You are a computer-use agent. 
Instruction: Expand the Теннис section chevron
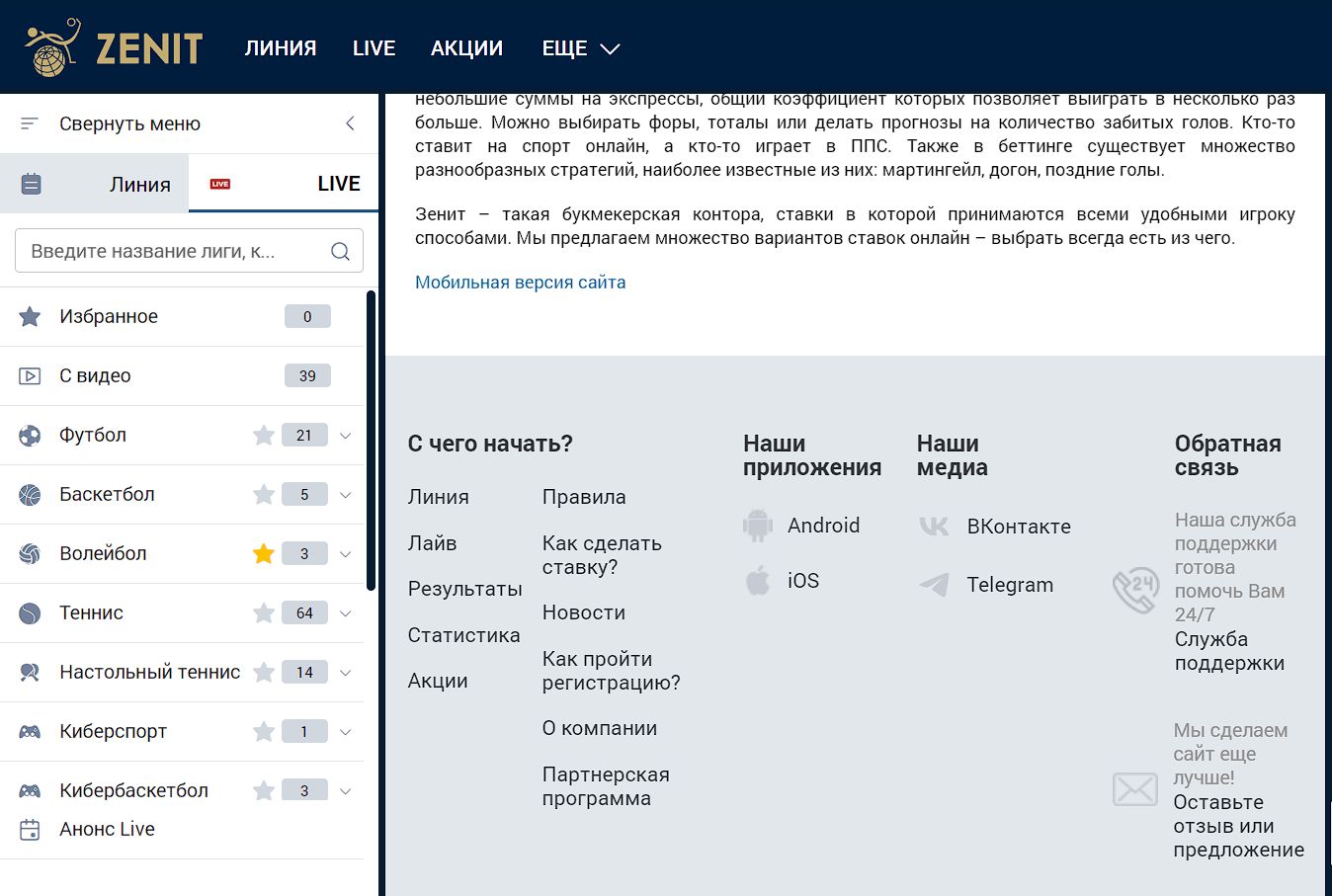[346, 613]
